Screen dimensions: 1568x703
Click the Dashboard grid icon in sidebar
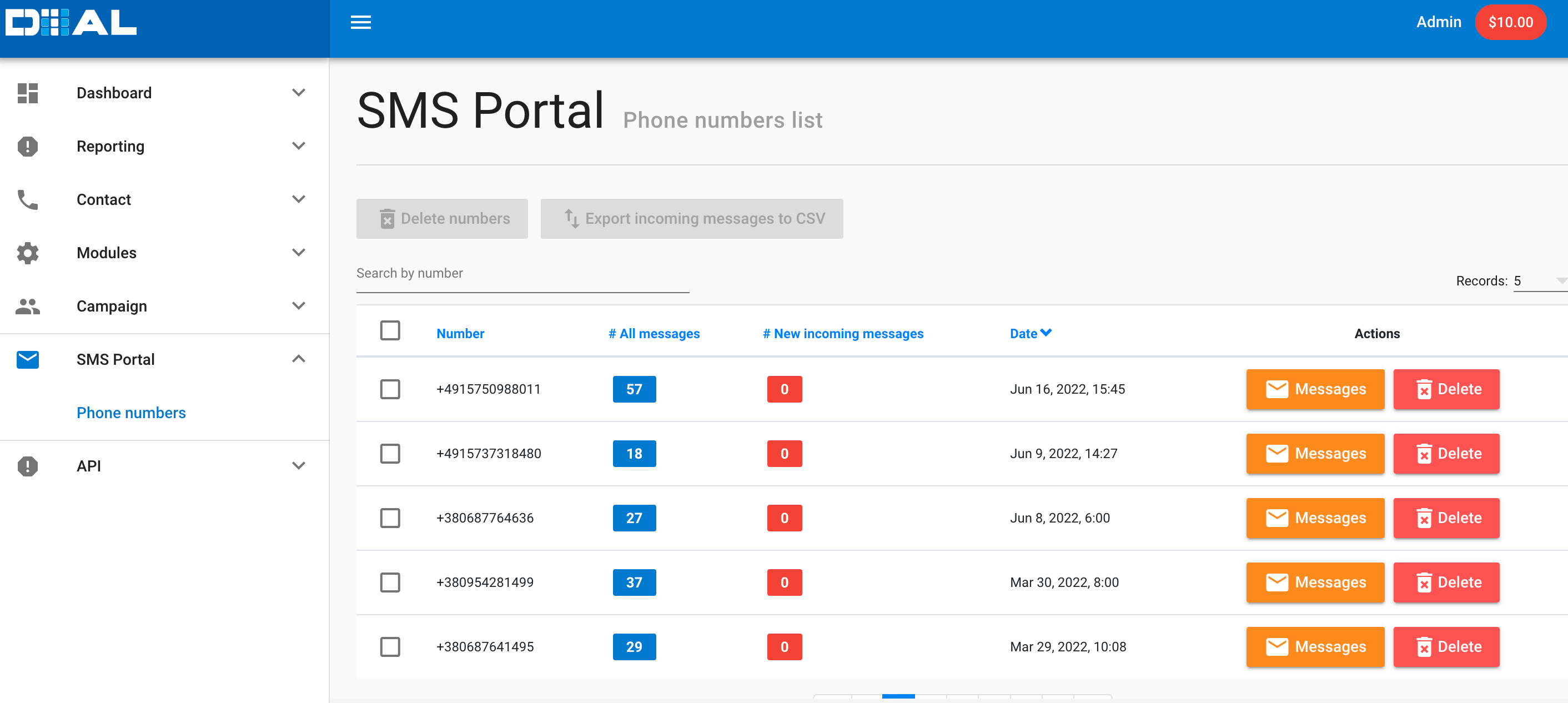[x=27, y=93]
